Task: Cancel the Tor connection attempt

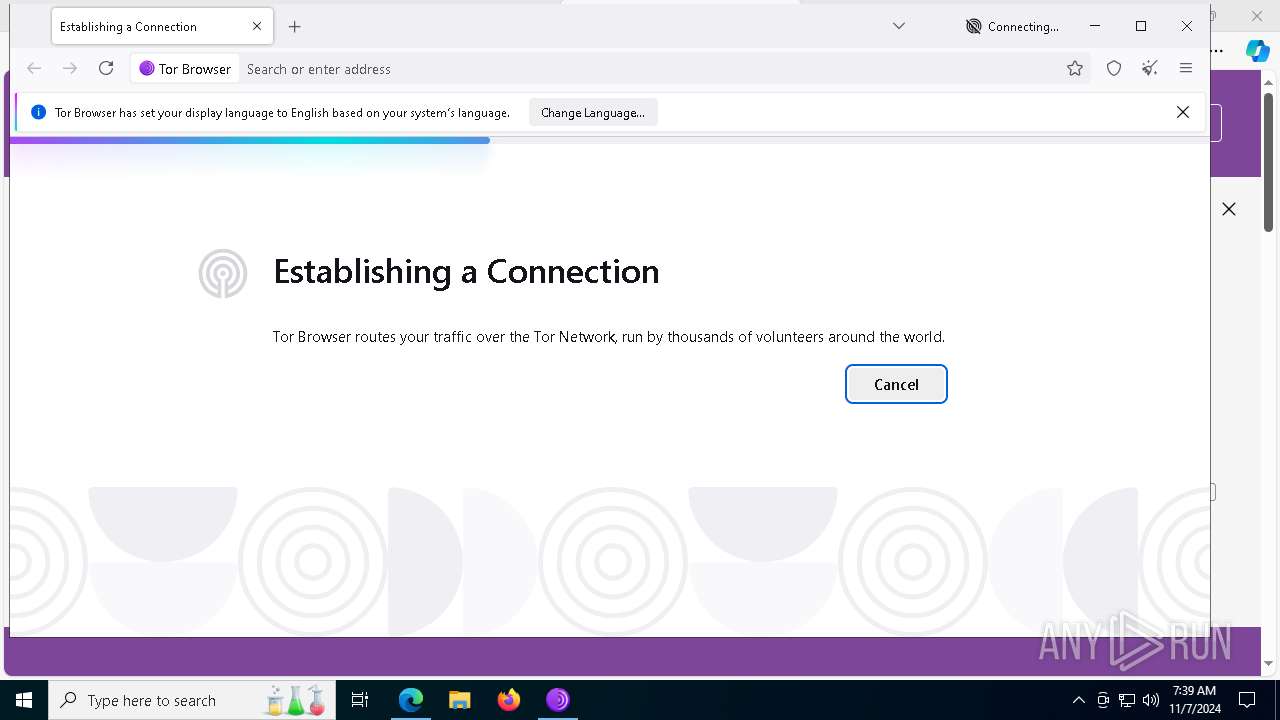Action: (x=896, y=384)
